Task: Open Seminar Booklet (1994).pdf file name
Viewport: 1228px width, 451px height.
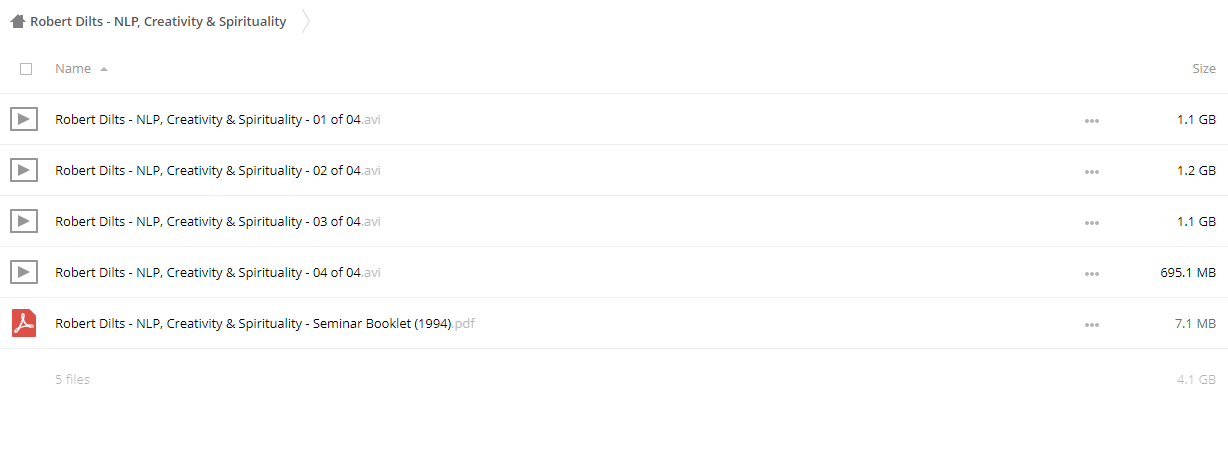Action: 265,323
